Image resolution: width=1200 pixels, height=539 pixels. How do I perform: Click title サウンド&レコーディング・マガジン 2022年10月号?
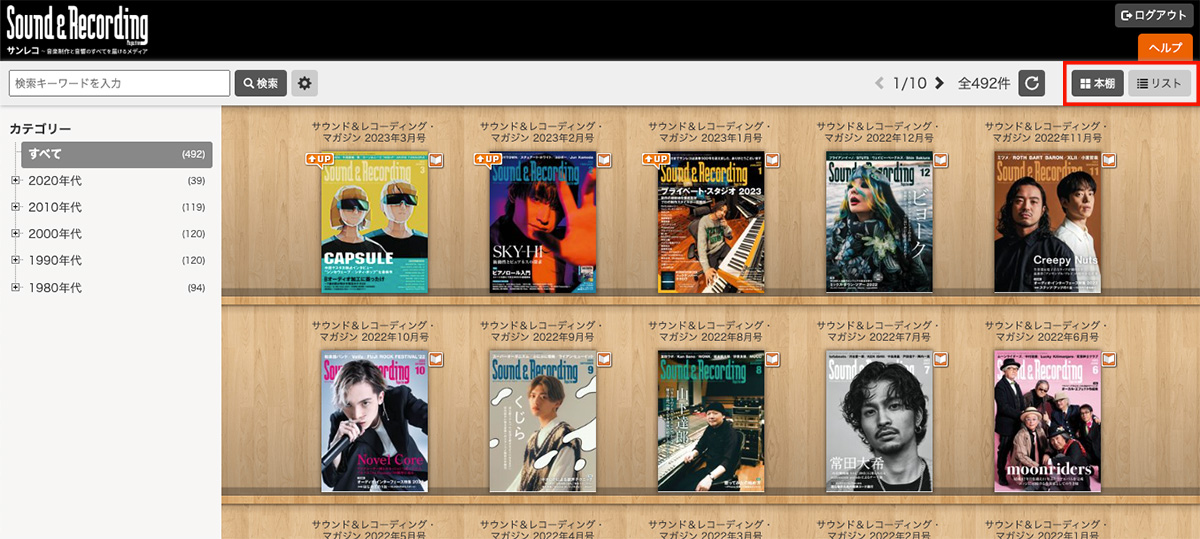tap(375, 332)
